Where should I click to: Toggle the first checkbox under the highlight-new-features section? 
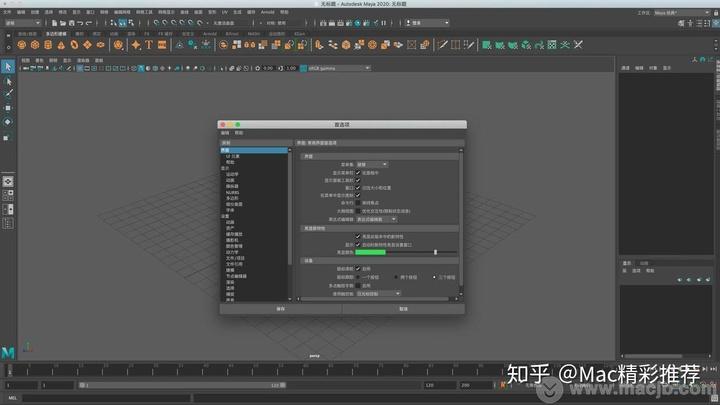358,236
